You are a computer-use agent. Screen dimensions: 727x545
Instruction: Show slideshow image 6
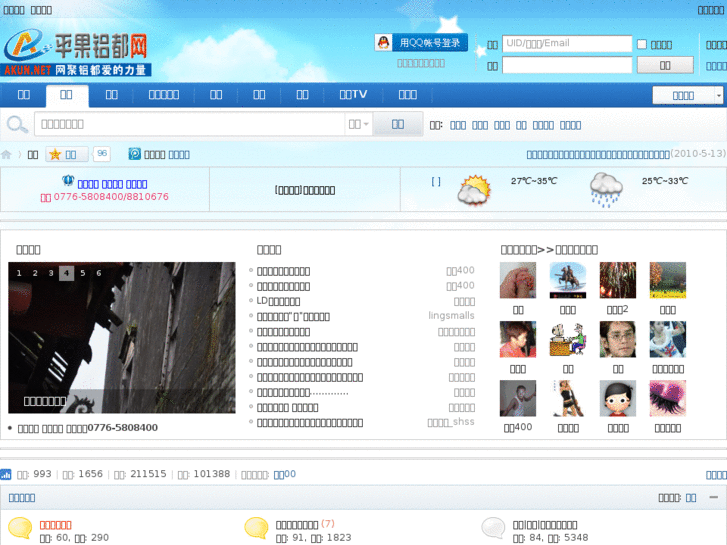99,273
